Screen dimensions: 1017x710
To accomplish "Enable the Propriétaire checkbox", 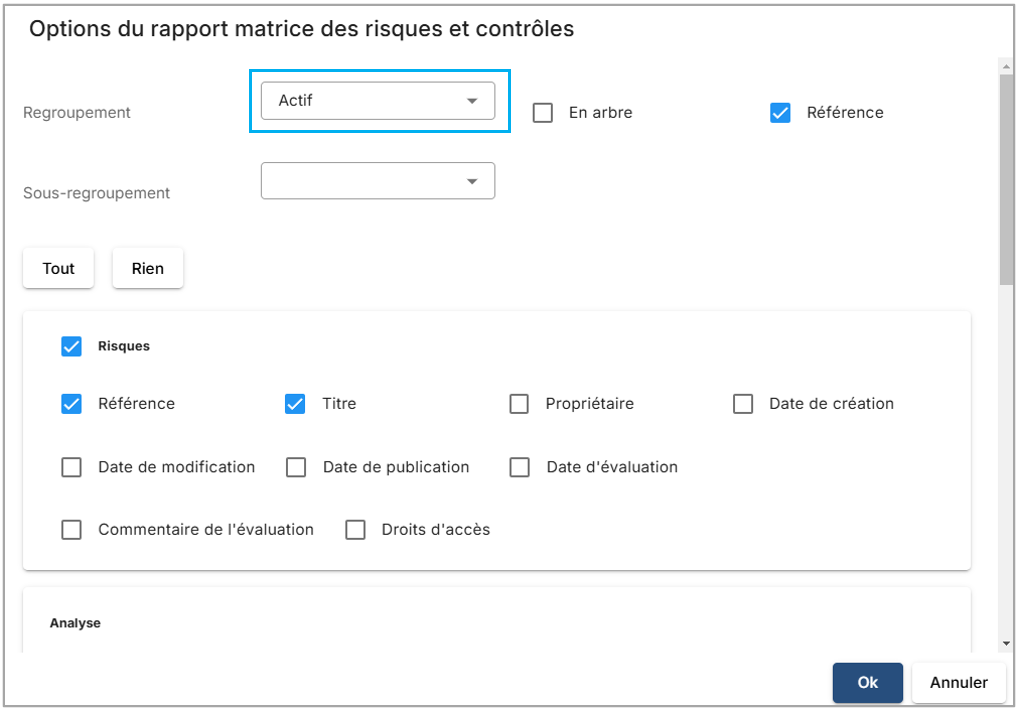I will [x=519, y=404].
